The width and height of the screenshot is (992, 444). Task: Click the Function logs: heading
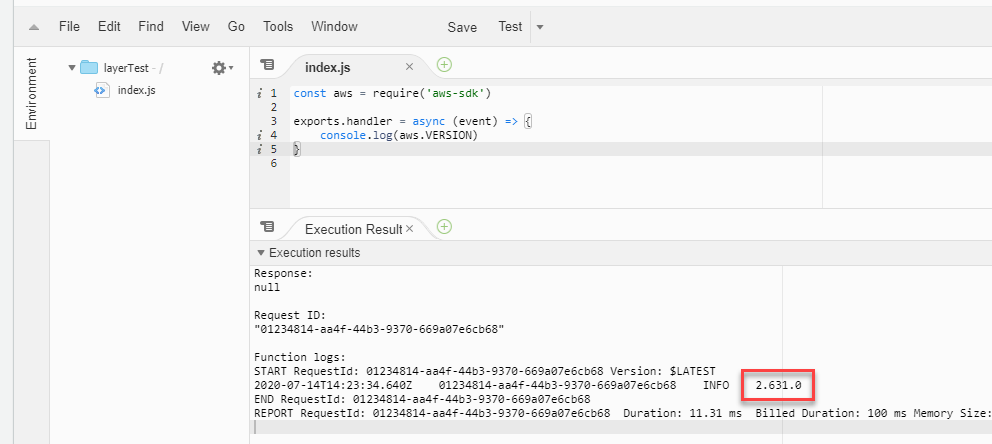pos(300,357)
